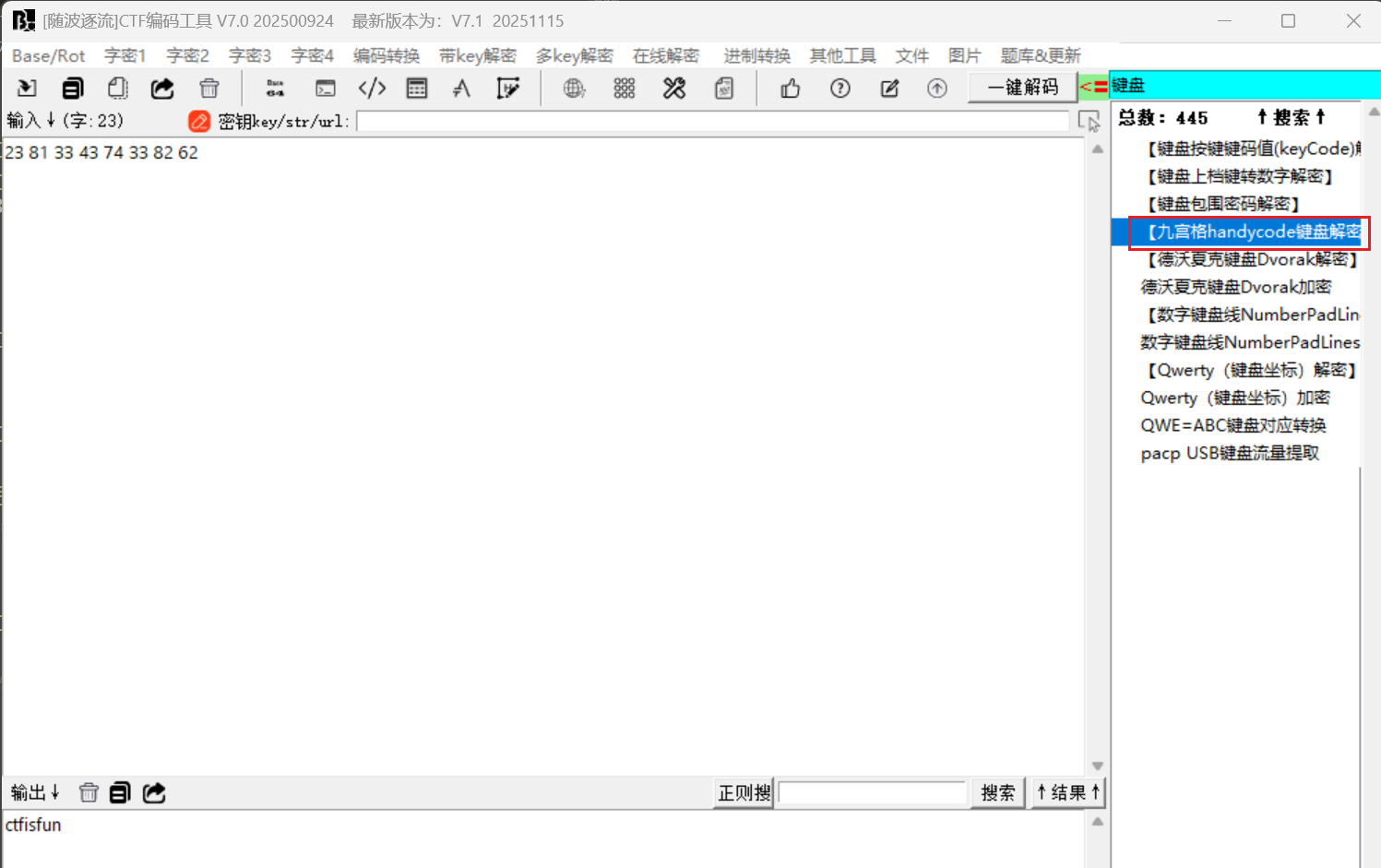Click the nine-dot grid icon
Viewport: 1381px width, 868px height.
pyautogui.click(x=624, y=88)
